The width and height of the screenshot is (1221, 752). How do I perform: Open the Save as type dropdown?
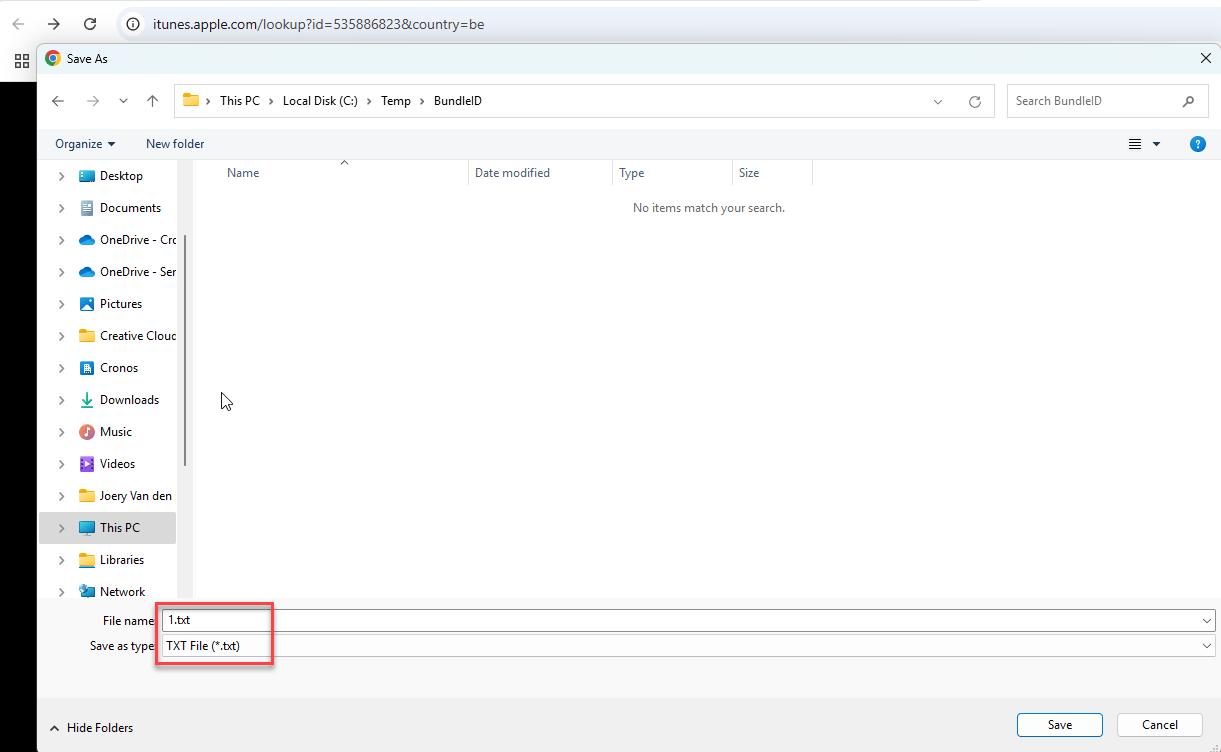pos(688,646)
